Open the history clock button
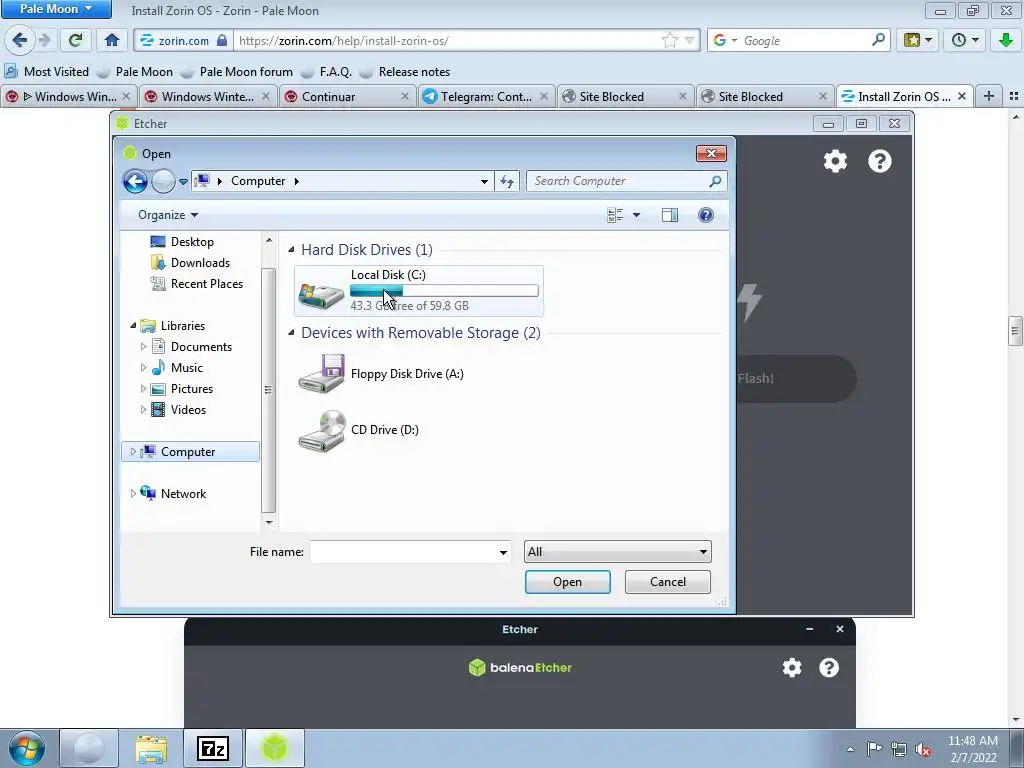 click(x=965, y=40)
